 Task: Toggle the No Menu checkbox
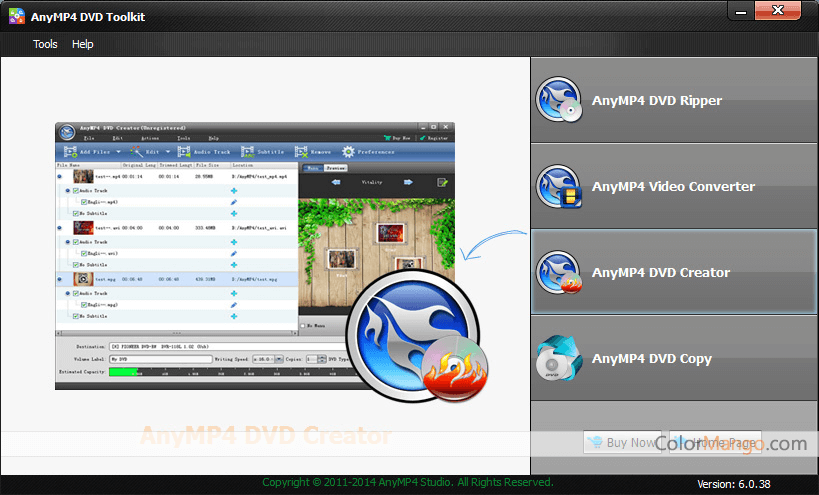(x=304, y=325)
